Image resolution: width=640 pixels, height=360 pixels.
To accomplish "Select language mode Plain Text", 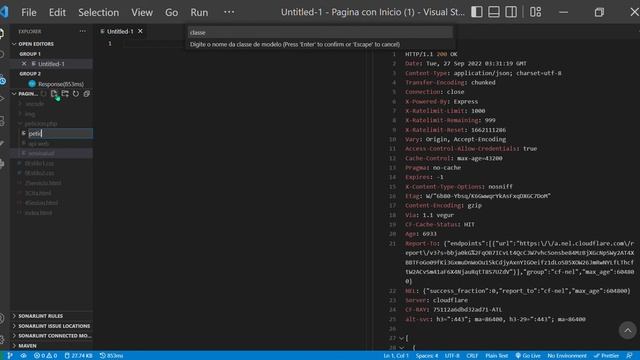I will point(496,356).
